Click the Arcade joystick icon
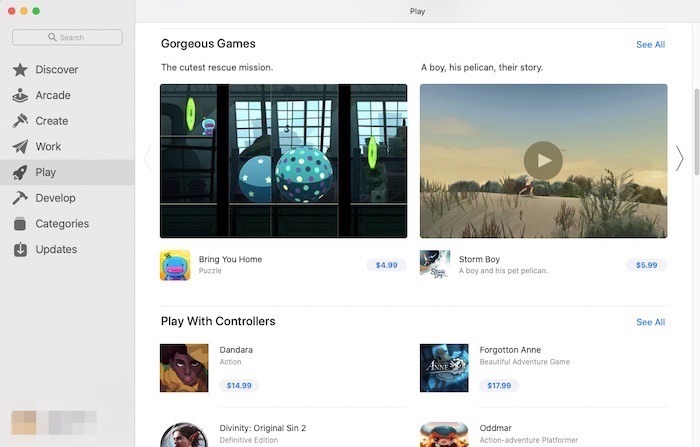700x447 pixels. (x=20, y=96)
